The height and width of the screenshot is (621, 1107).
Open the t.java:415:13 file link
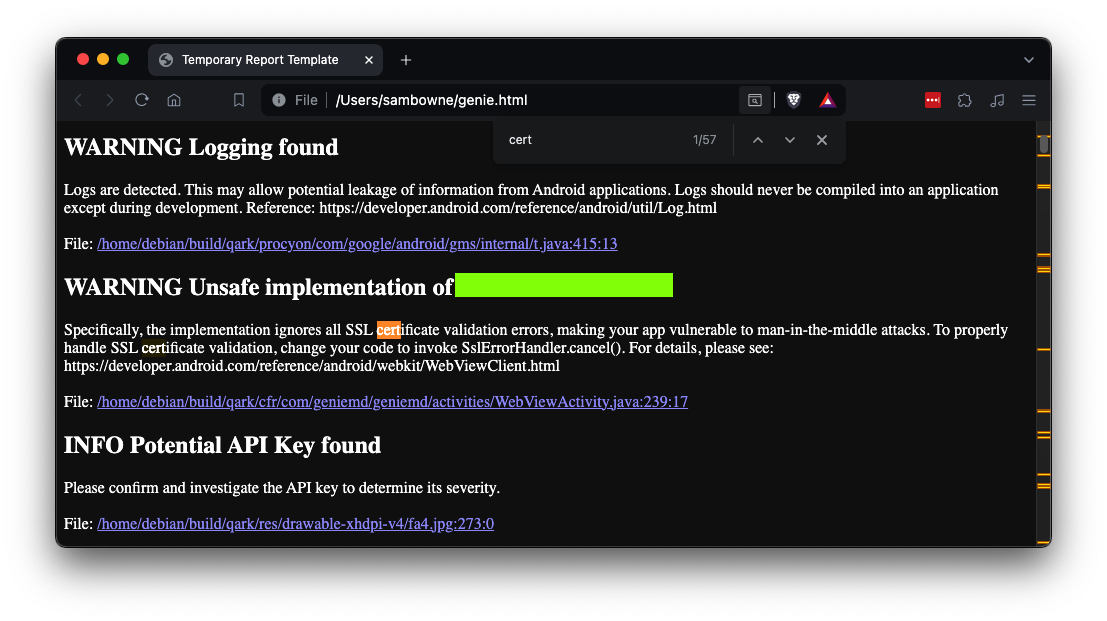357,244
